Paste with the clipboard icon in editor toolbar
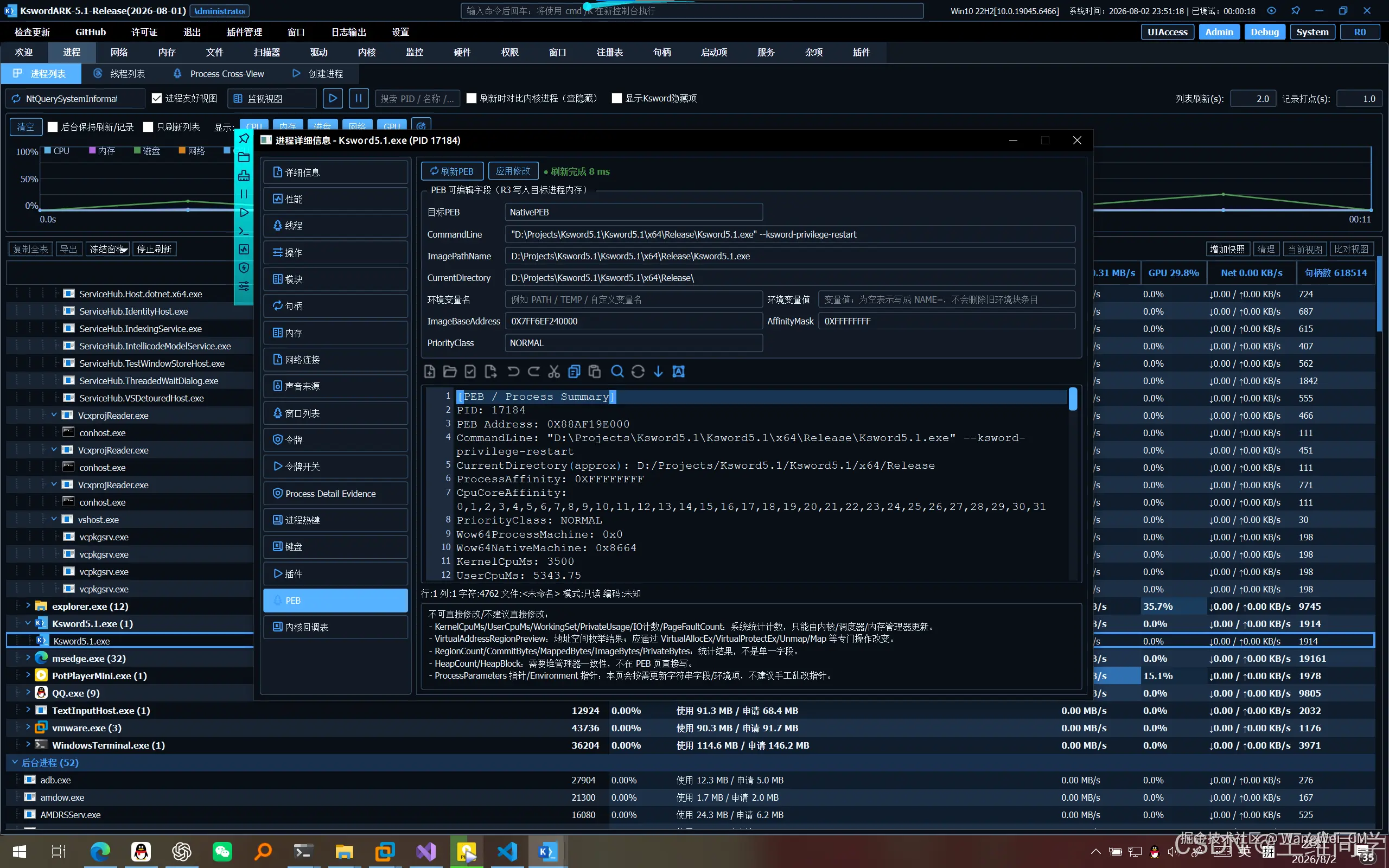This screenshot has height=868, width=1389. point(595,372)
